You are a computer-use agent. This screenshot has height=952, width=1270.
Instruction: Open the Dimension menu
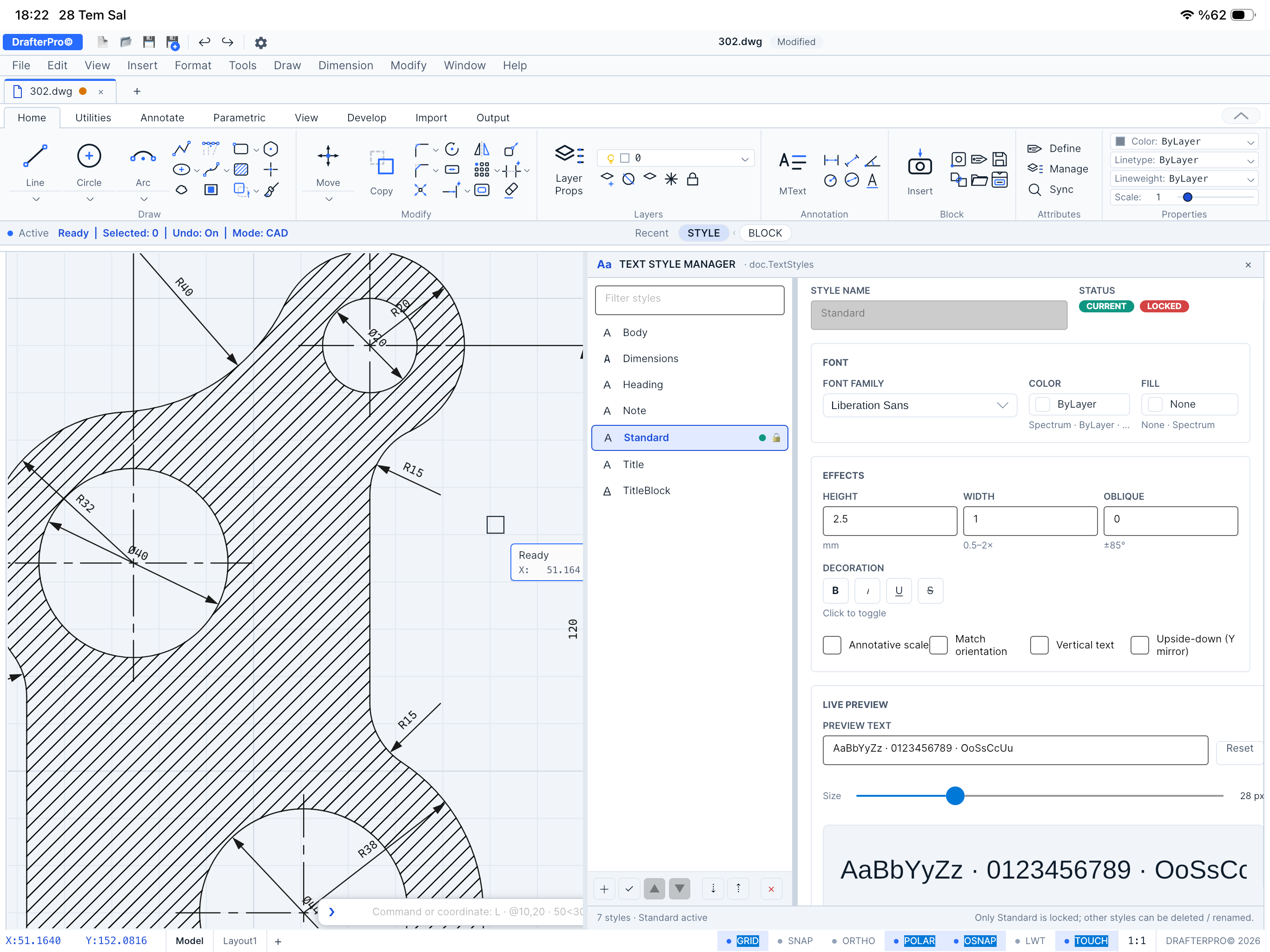point(346,66)
